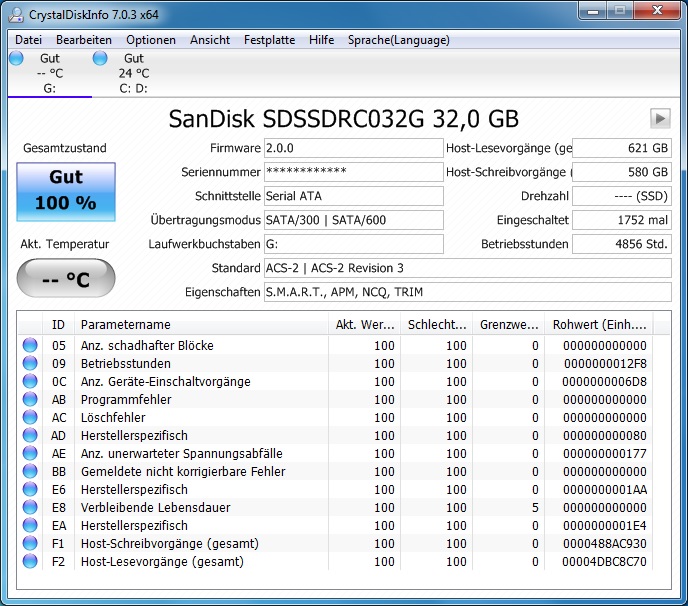Click raw value 0000488AC930

tap(605, 543)
